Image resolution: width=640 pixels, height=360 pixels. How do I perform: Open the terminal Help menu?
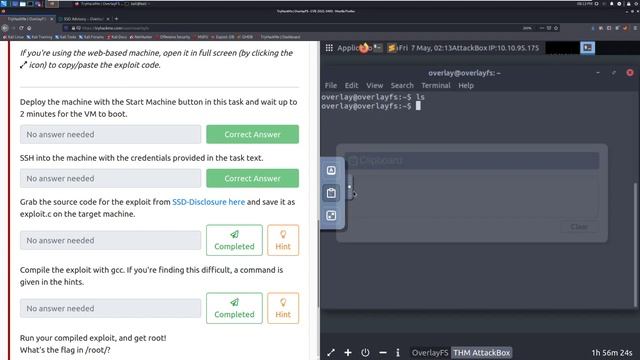coord(466,85)
